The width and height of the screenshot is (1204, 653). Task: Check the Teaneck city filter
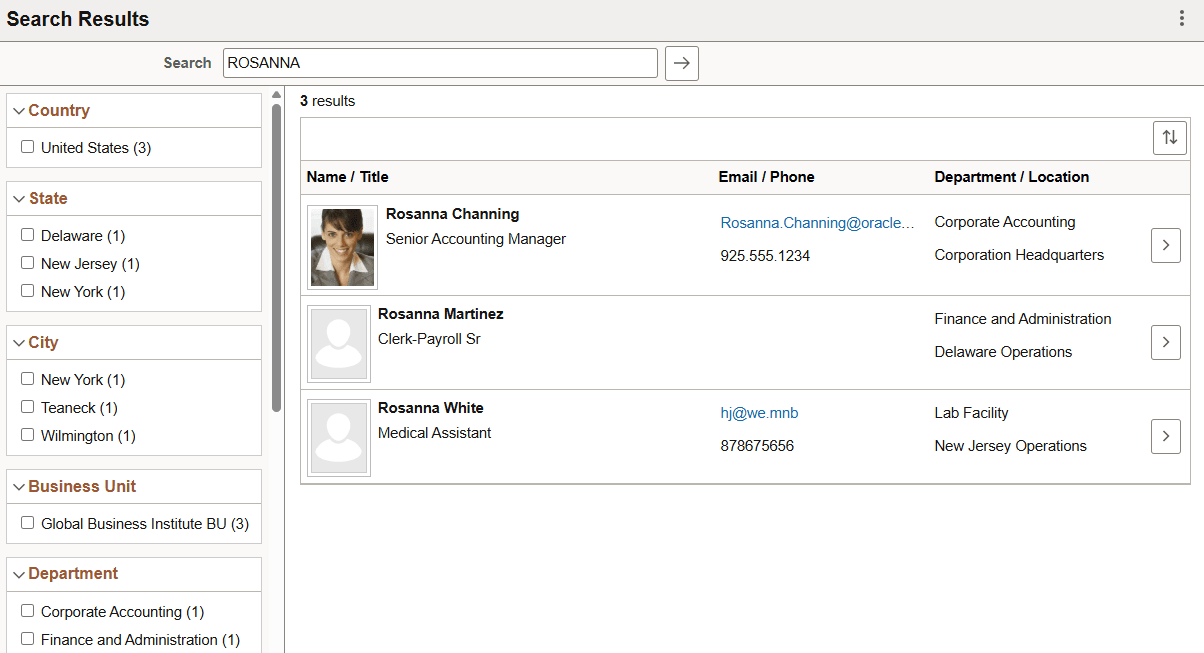pos(27,407)
